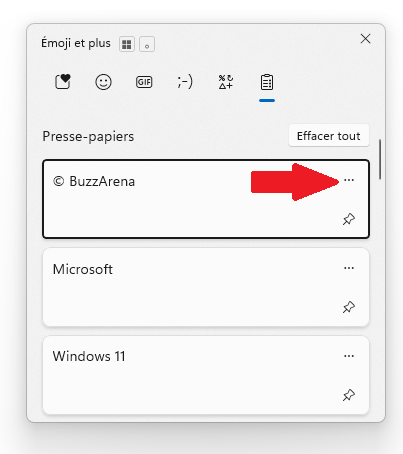
Task: Pin the Microsoft clipboard item
Action: click(x=349, y=307)
